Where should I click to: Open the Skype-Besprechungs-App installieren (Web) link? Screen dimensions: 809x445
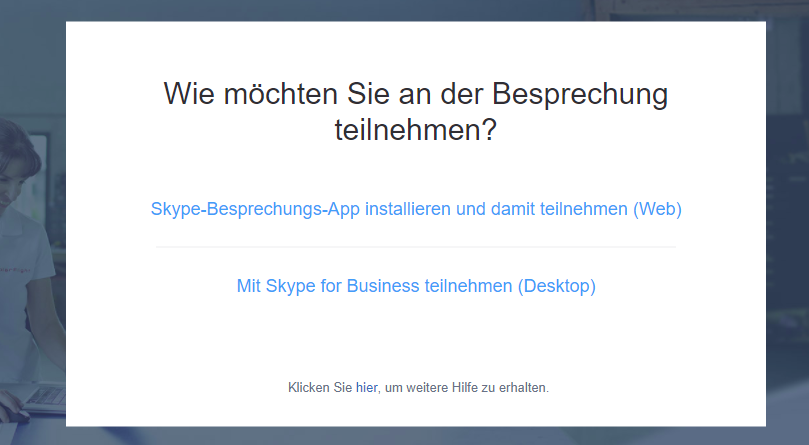(416, 209)
